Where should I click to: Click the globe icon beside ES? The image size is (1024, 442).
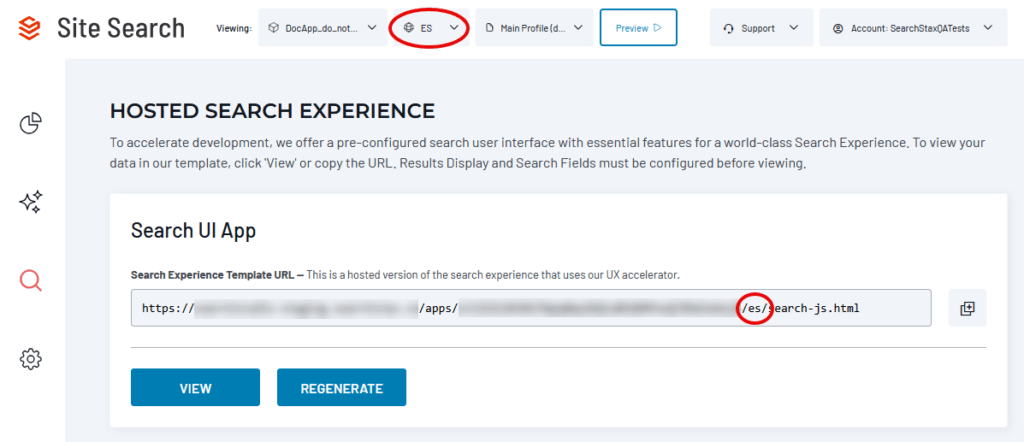point(410,28)
